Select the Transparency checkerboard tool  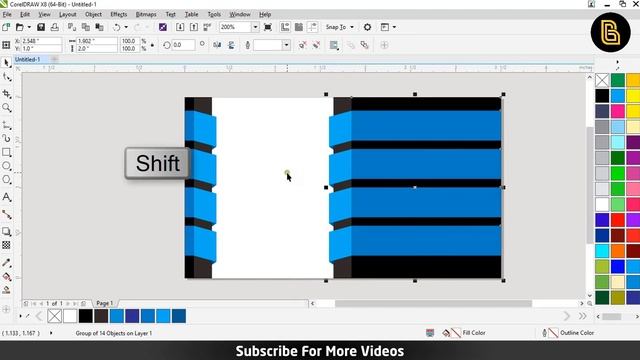click(x=7, y=245)
